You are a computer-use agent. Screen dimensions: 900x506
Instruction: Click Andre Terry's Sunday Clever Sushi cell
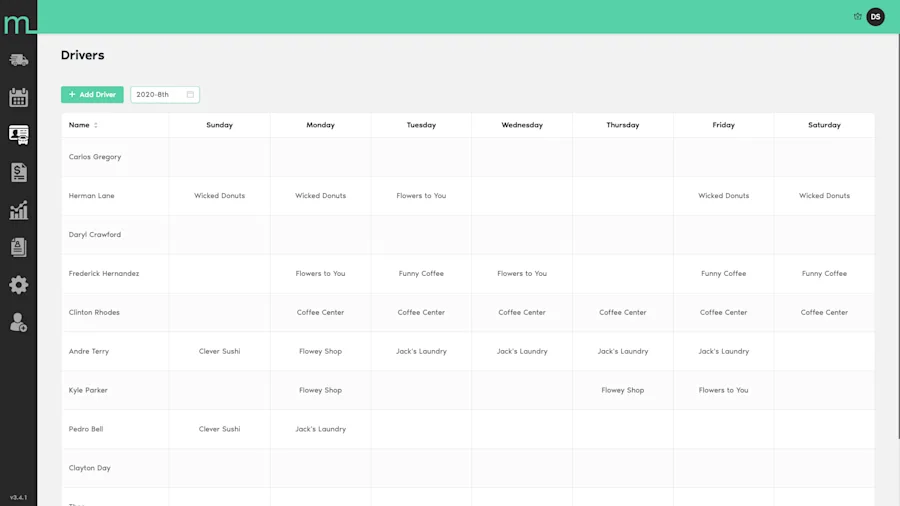(x=219, y=351)
